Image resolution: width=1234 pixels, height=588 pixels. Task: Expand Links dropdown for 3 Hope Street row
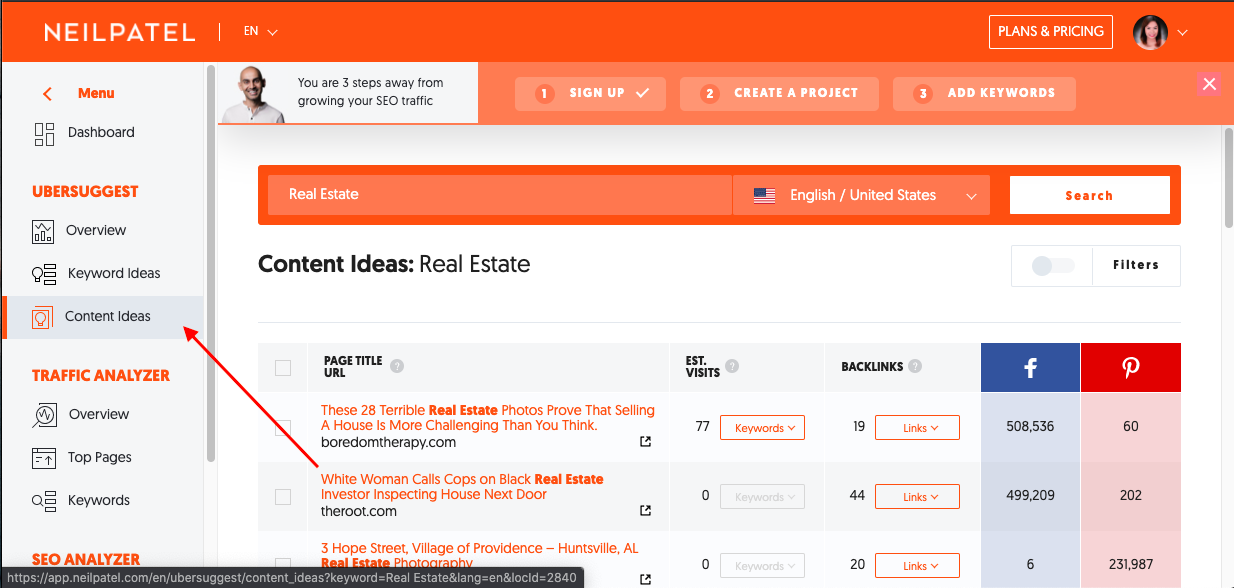pyautogui.click(x=917, y=566)
